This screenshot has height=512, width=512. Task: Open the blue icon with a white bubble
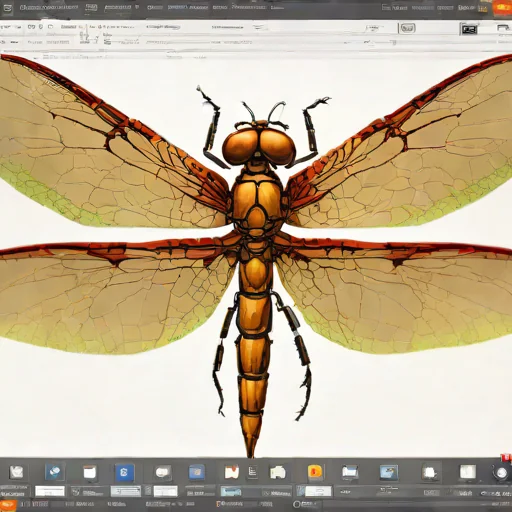pyautogui.click(x=55, y=472)
